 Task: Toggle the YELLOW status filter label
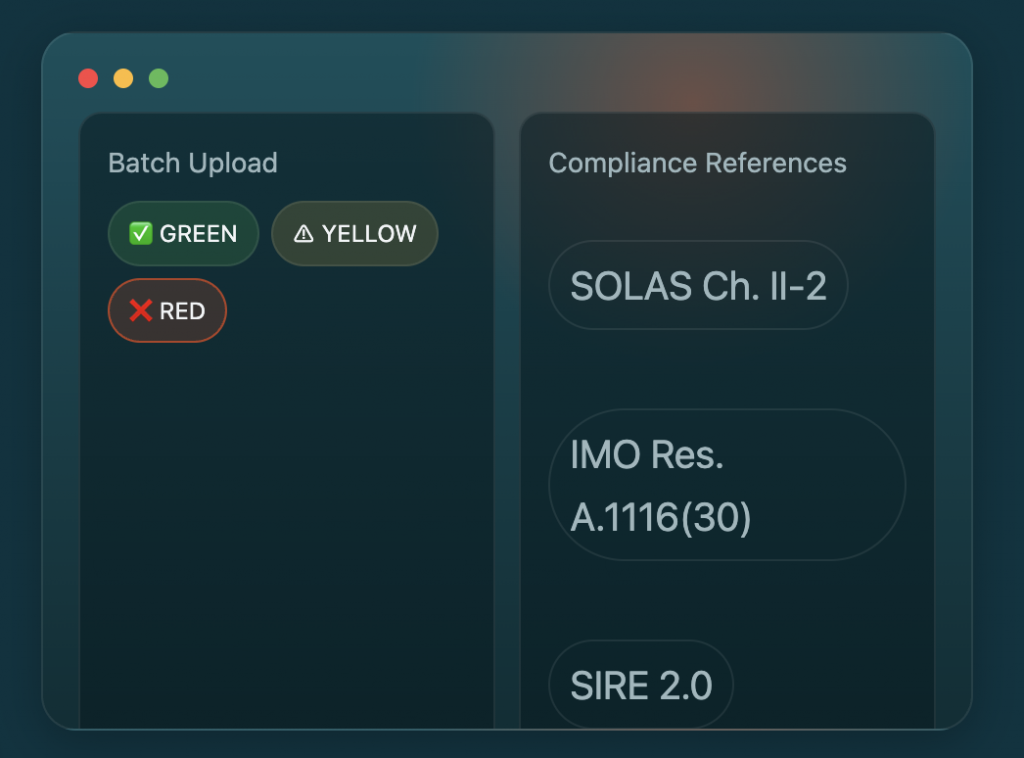(368, 234)
